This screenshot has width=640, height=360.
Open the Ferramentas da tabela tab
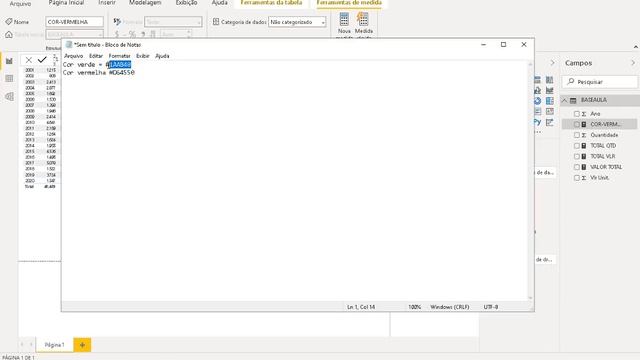point(271,3)
